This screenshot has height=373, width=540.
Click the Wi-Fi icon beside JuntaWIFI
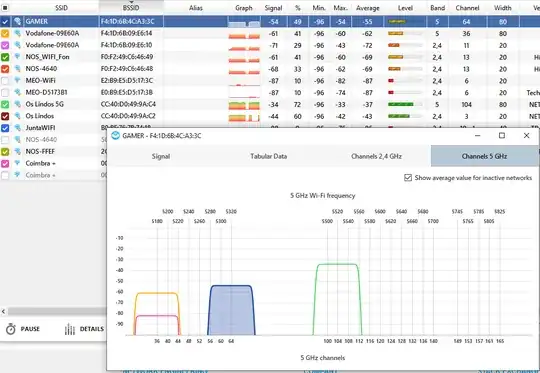click(17, 128)
